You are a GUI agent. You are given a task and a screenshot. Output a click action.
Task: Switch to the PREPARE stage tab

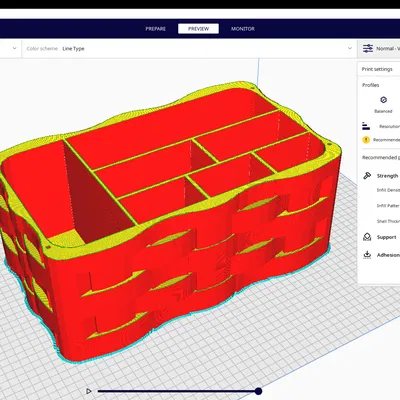pyautogui.click(x=155, y=29)
